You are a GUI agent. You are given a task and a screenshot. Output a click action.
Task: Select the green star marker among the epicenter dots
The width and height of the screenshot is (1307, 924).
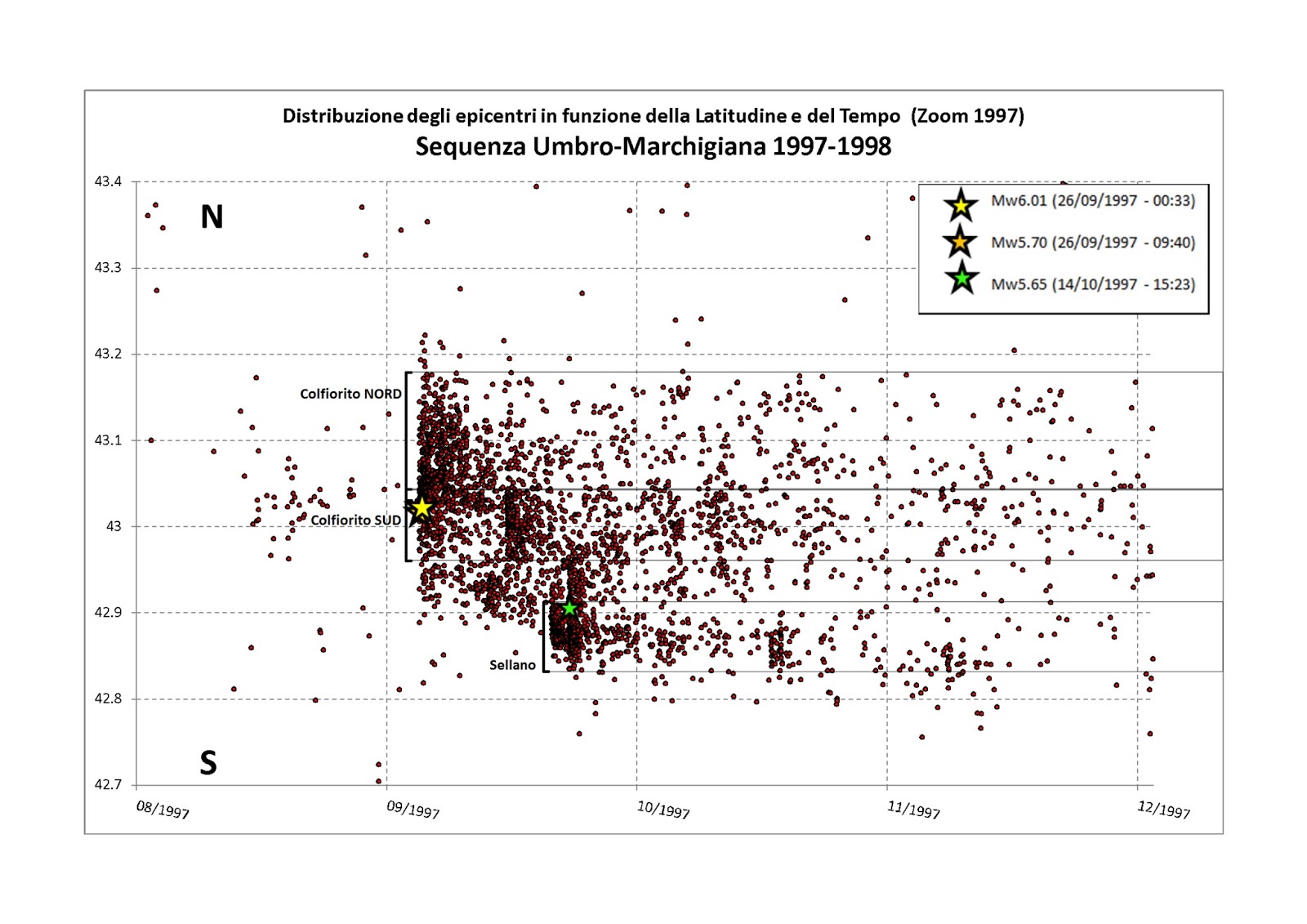tap(569, 609)
